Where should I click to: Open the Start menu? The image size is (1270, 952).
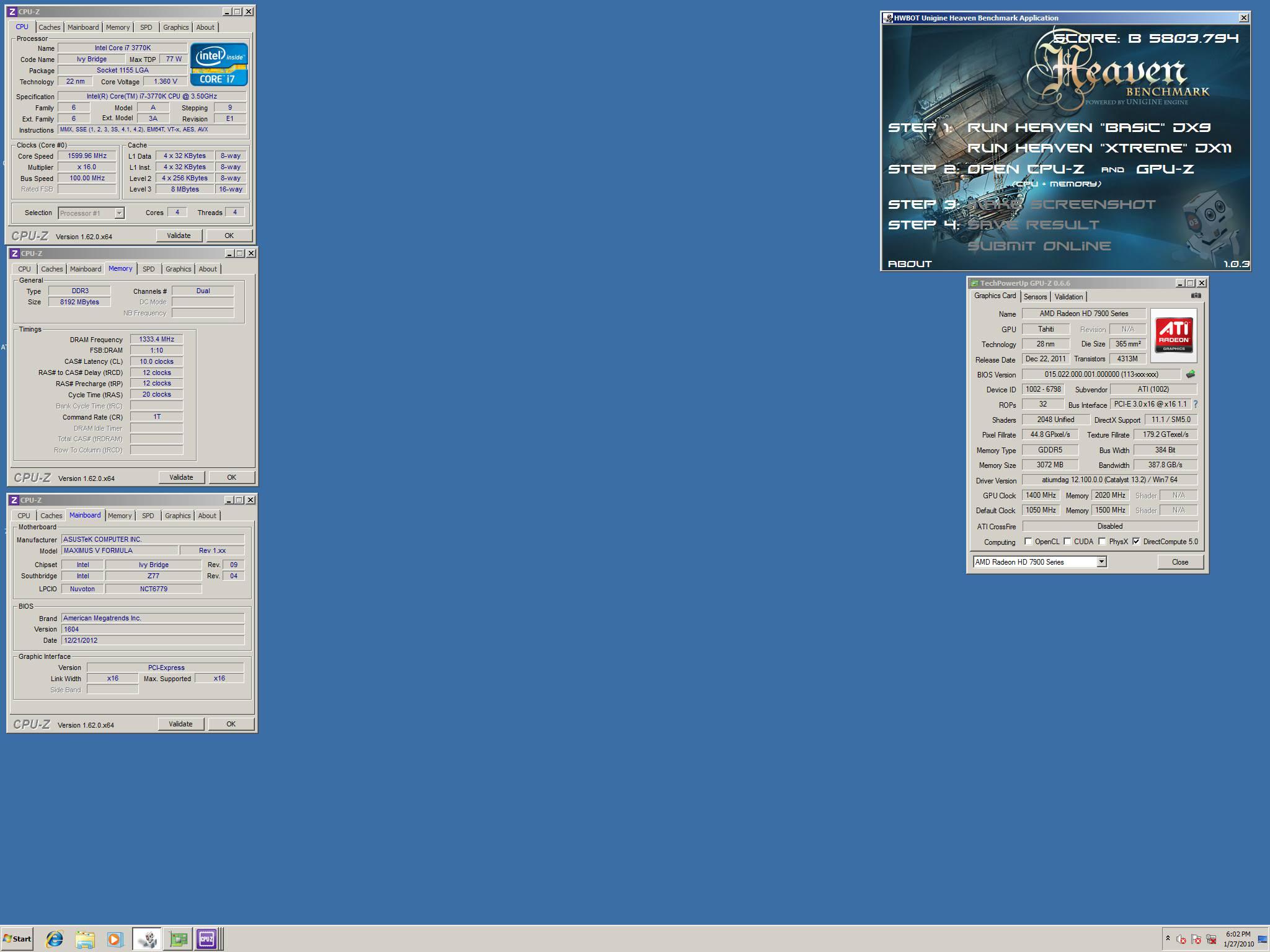tap(17, 939)
